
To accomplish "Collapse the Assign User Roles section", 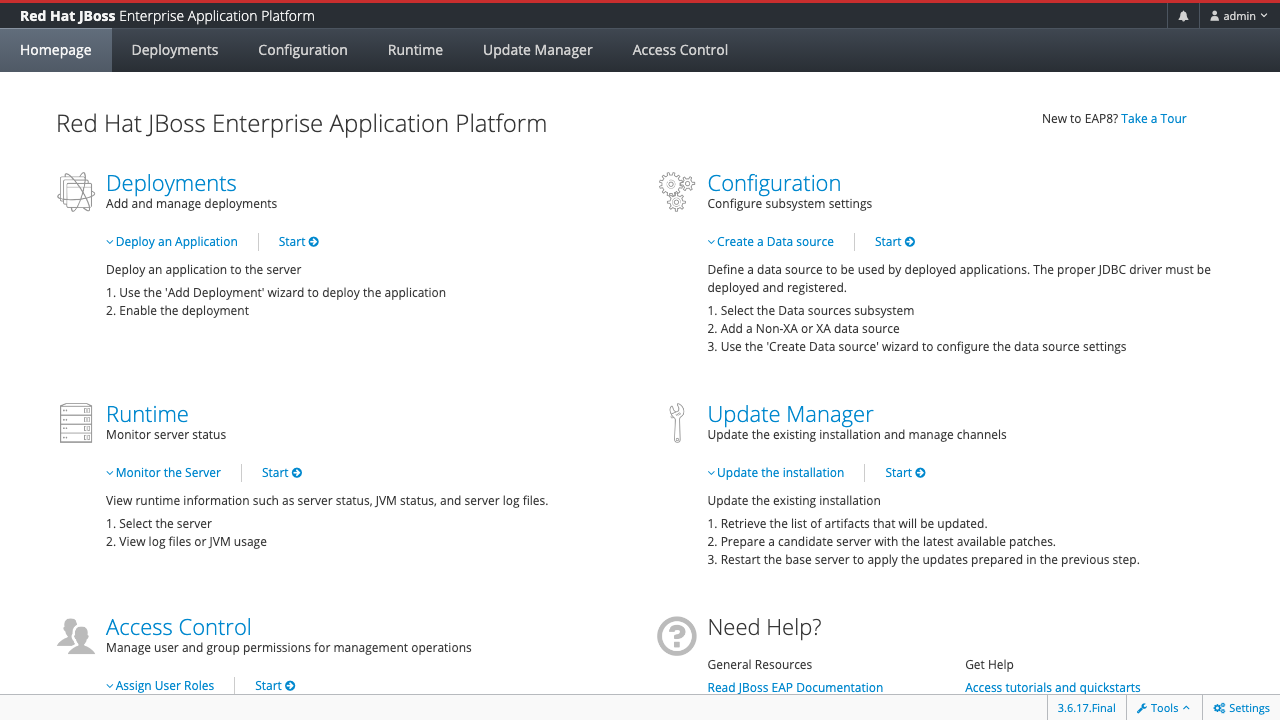I will point(160,686).
